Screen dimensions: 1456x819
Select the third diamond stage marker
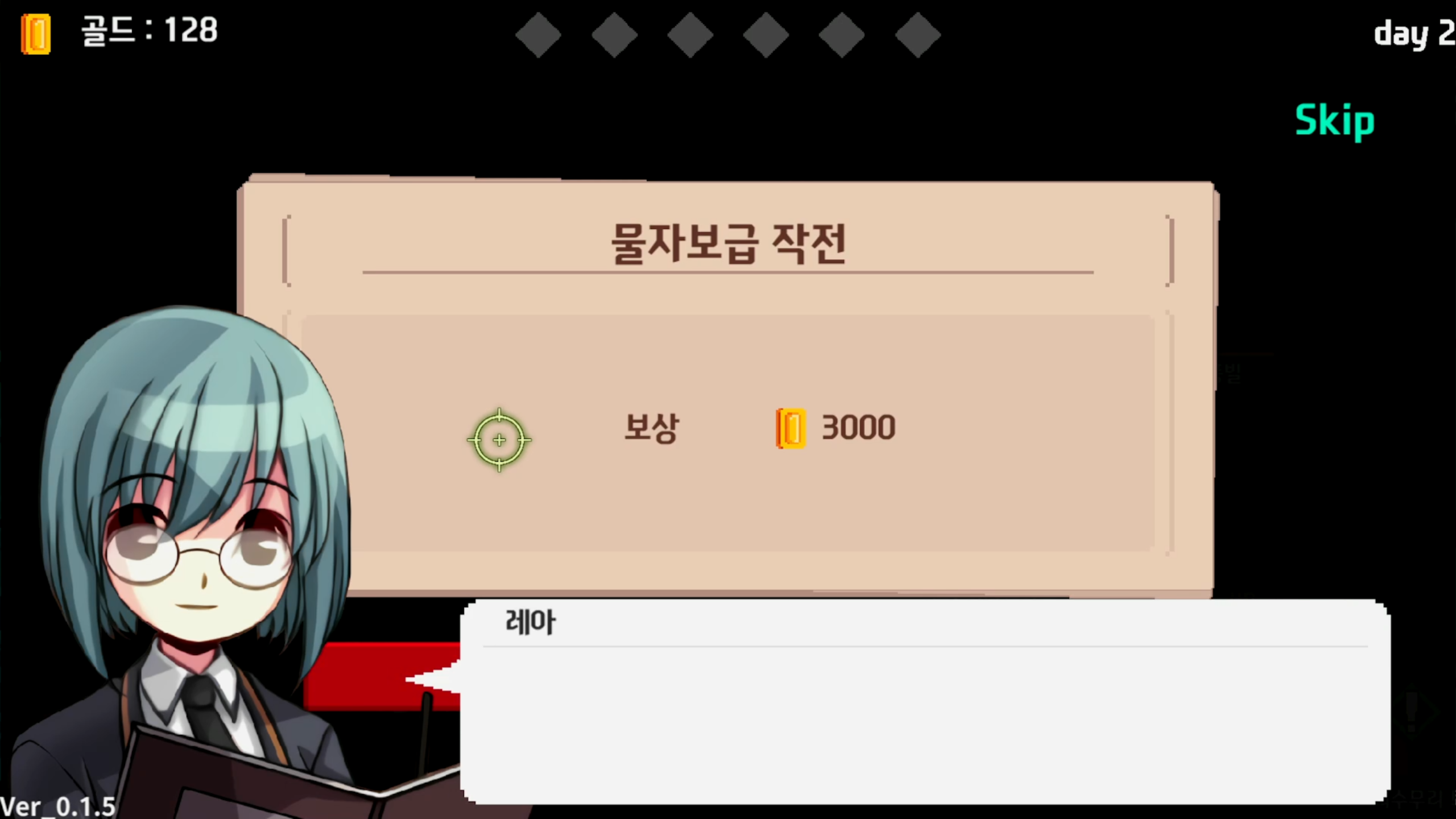pos(690,35)
